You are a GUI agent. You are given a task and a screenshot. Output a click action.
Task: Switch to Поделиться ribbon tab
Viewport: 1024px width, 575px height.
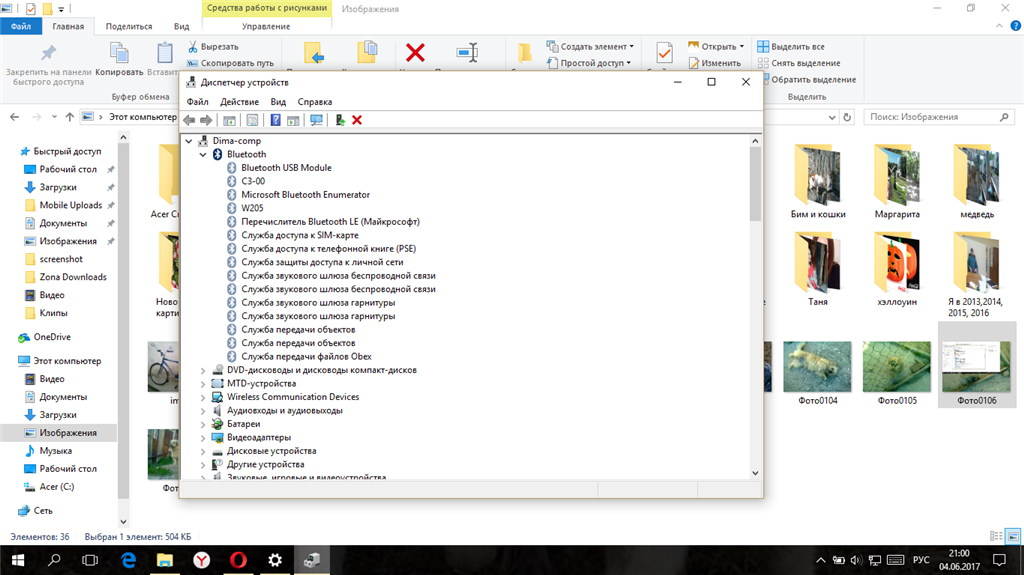pyautogui.click(x=129, y=26)
